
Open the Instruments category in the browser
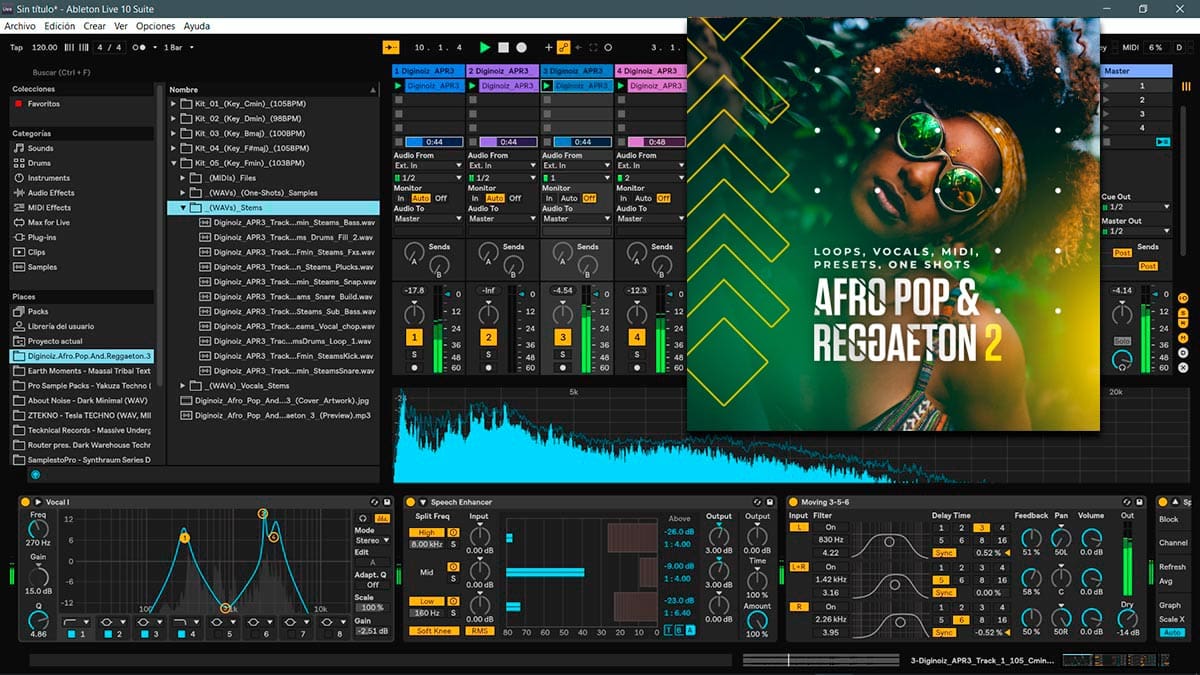48,178
